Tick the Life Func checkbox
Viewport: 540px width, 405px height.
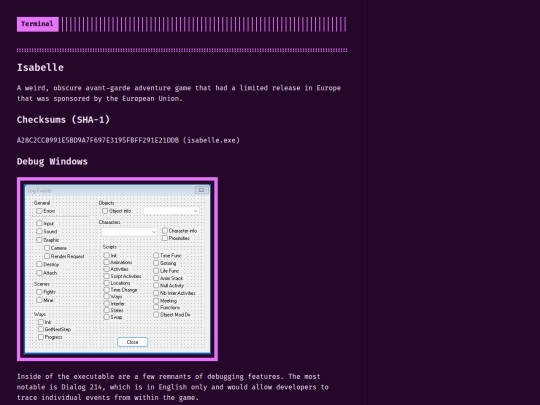[156, 271]
